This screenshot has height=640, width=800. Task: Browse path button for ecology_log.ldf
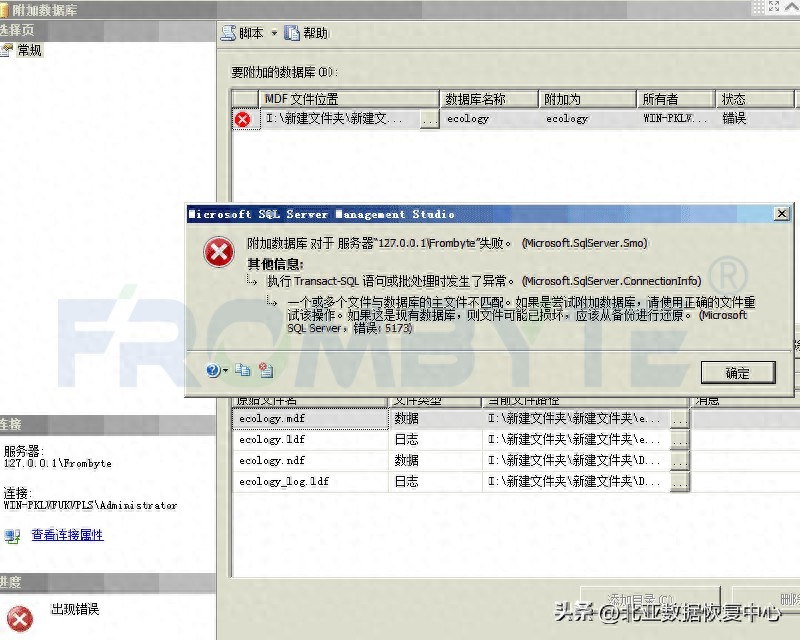pyautogui.click(x=680, y=483)
